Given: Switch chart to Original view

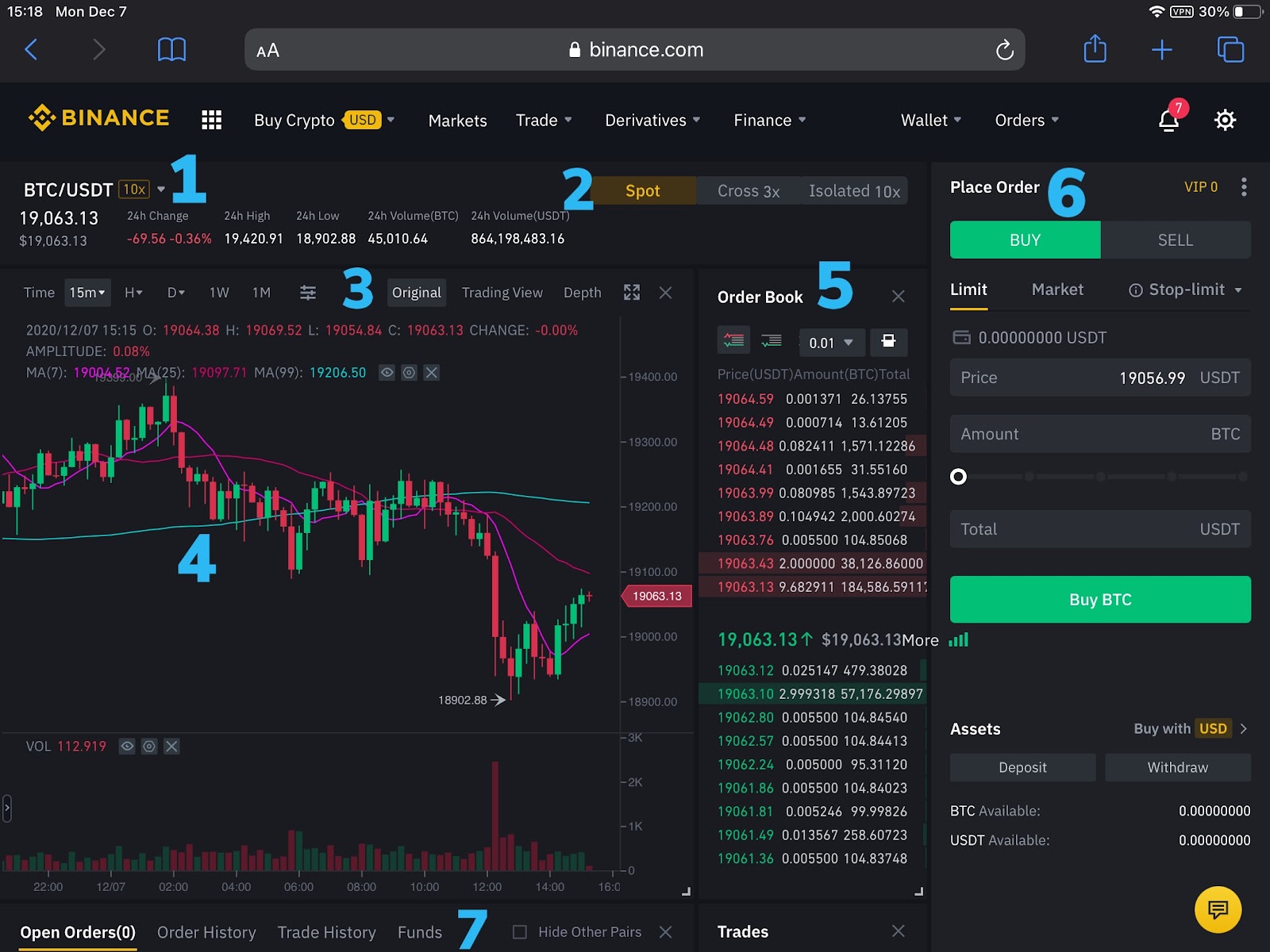Looking at the screenshot, I should click(417, 293).
